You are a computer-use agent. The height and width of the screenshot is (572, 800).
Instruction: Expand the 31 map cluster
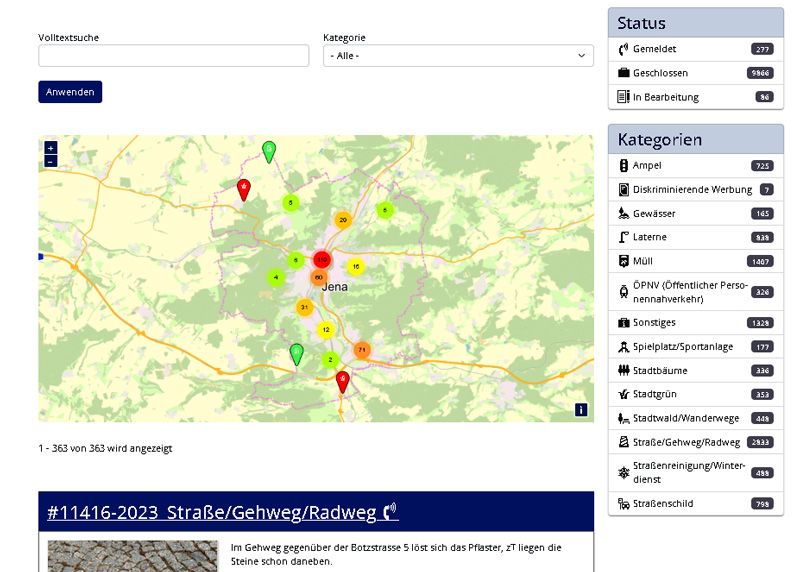[x=305, y=307]
